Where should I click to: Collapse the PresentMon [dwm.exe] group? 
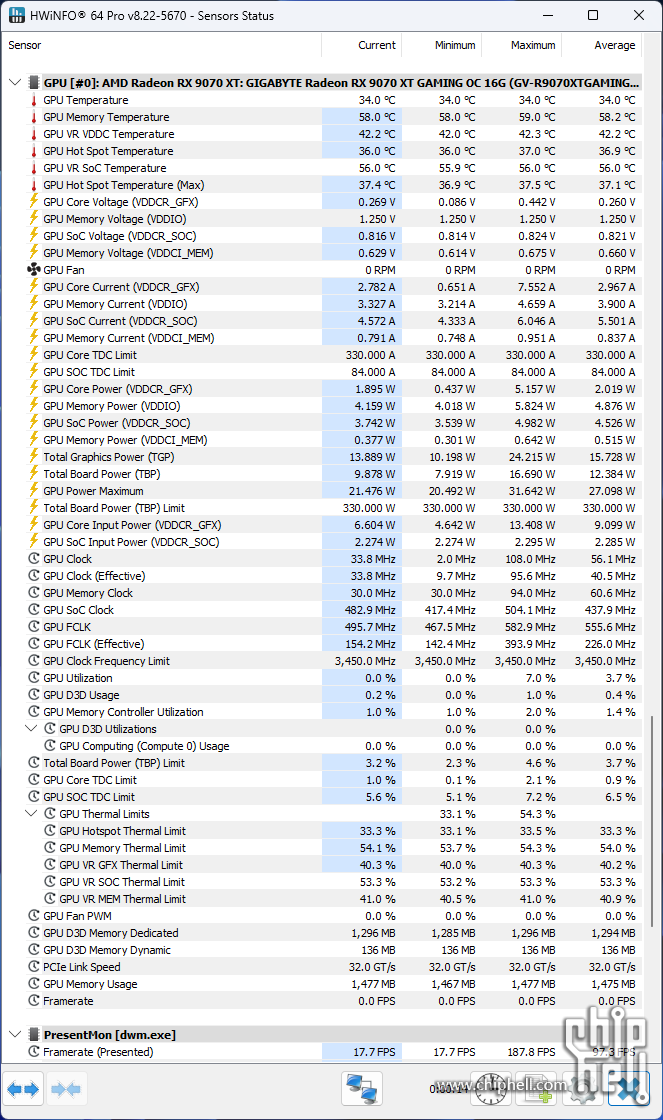click(x=14, y=1034)
